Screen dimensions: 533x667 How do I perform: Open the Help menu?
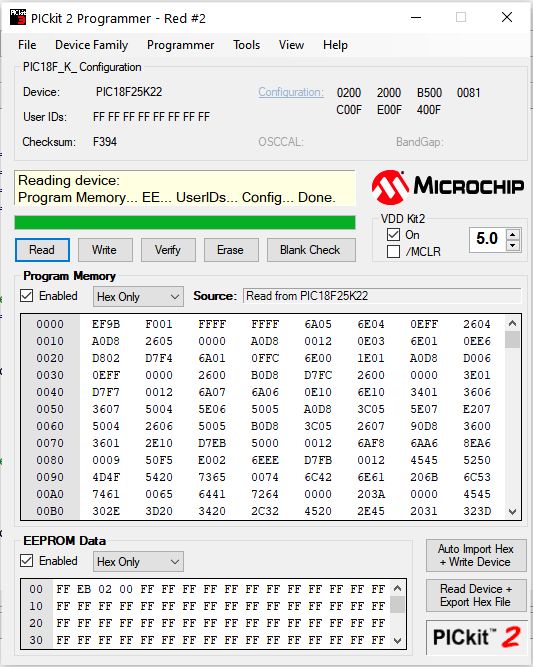click(x=335, y=45)
